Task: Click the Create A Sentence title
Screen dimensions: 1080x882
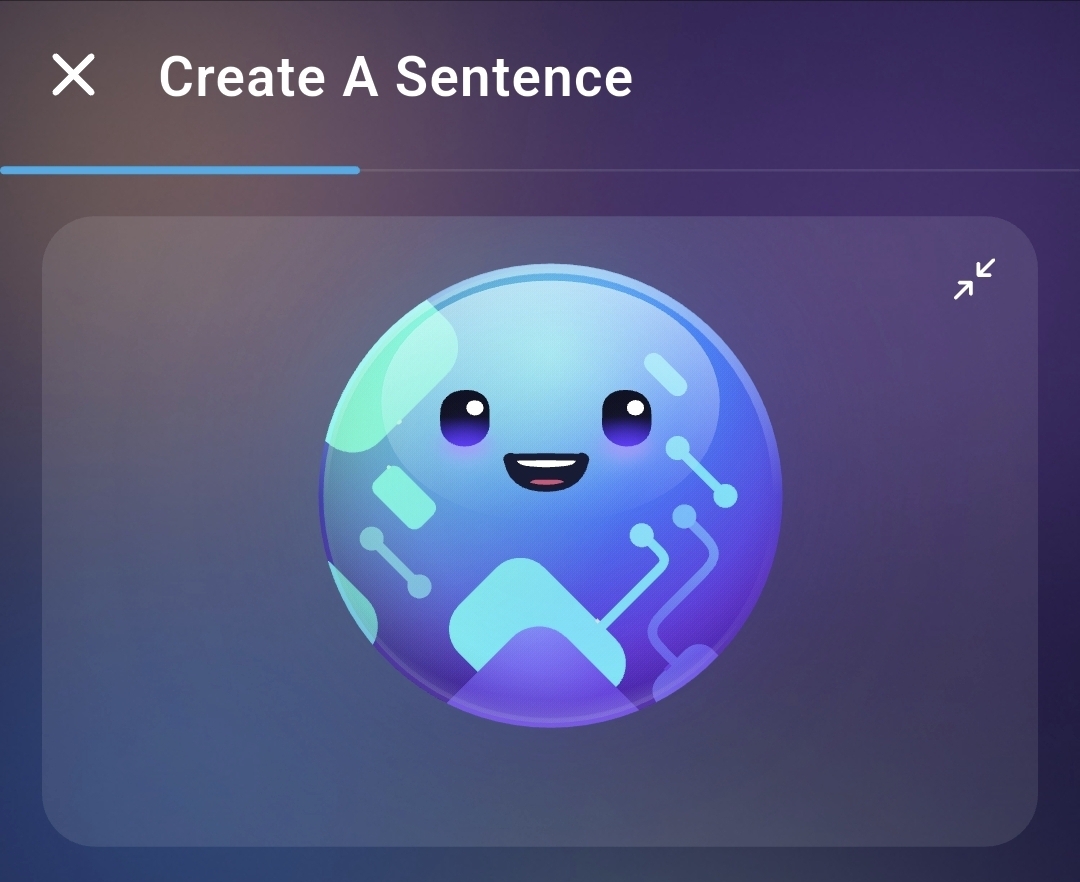Action: pos(395,76)
